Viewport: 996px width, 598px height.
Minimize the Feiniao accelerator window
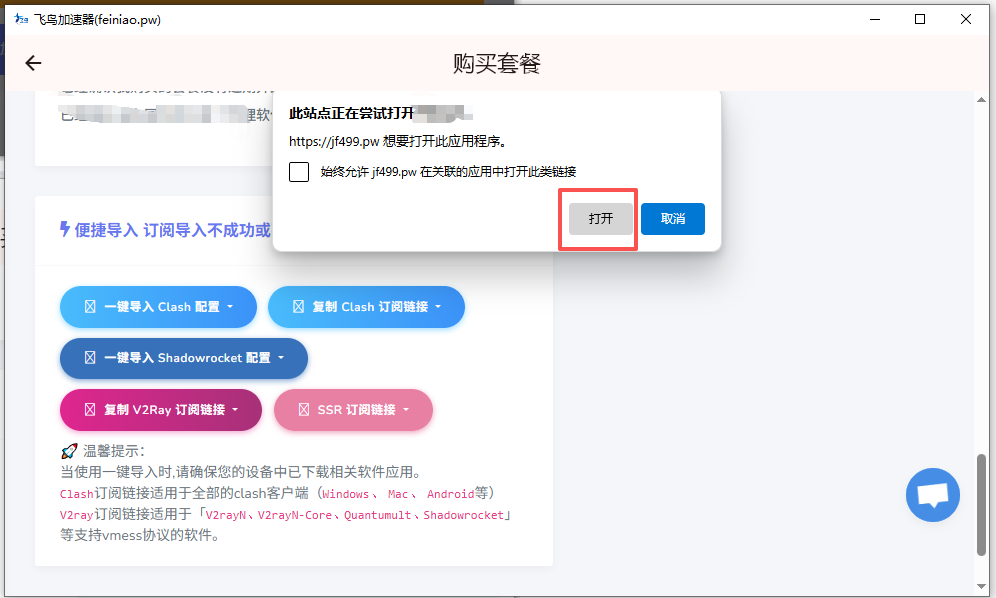point(874,19)
